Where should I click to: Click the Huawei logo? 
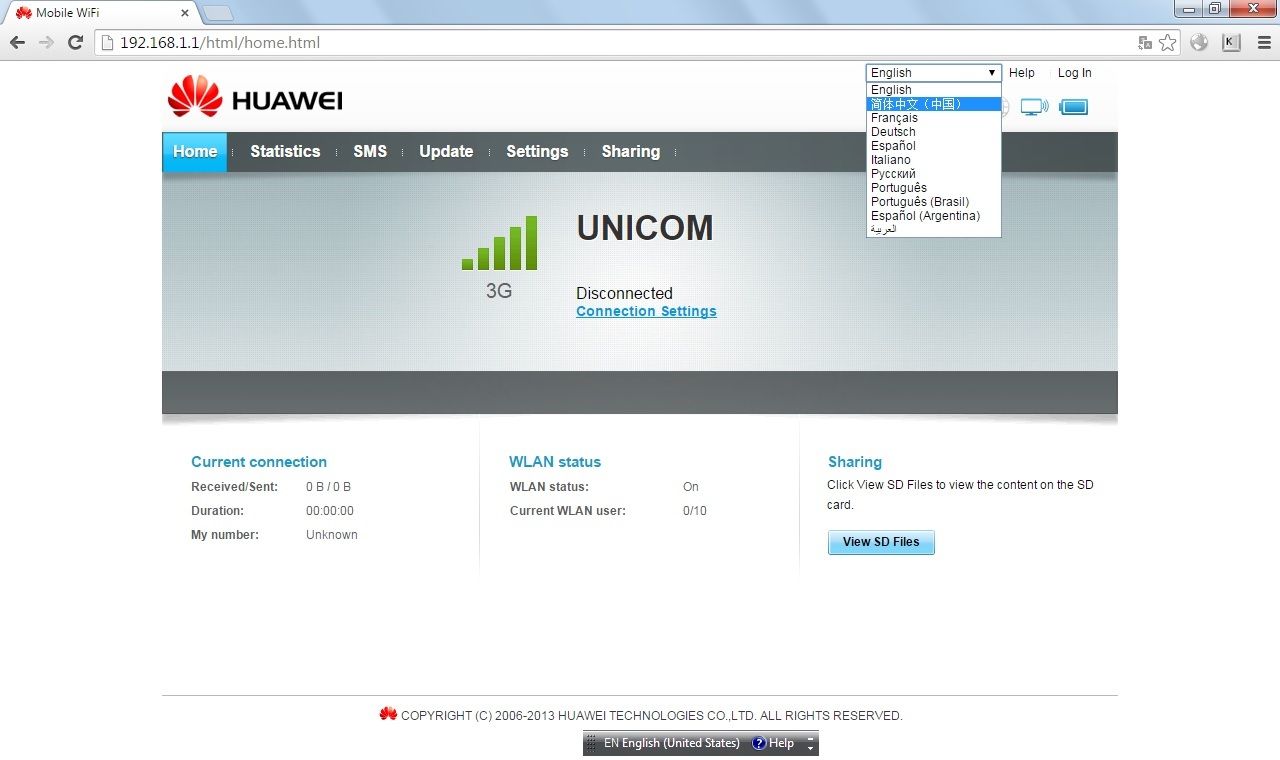[x=255, y=96]
